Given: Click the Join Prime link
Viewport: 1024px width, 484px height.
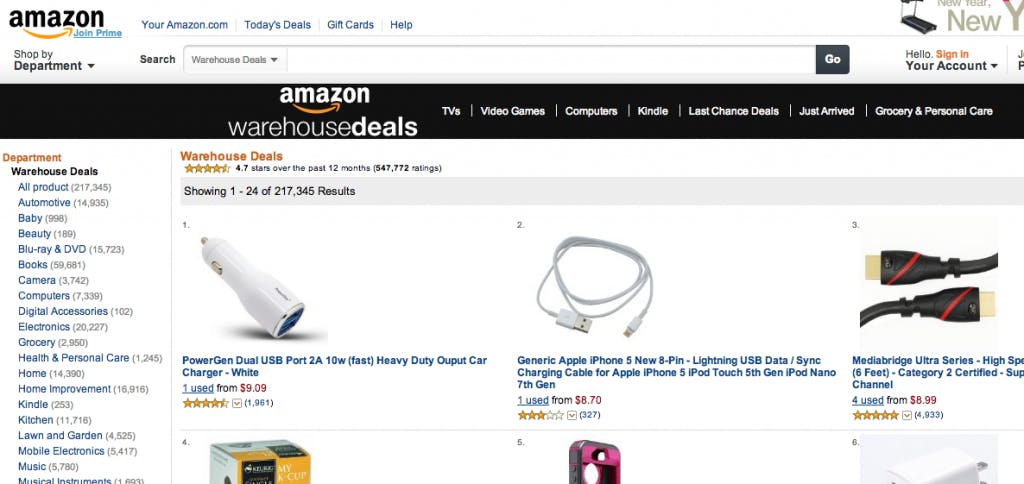Looking at the screenshot, I should point(98,33).
